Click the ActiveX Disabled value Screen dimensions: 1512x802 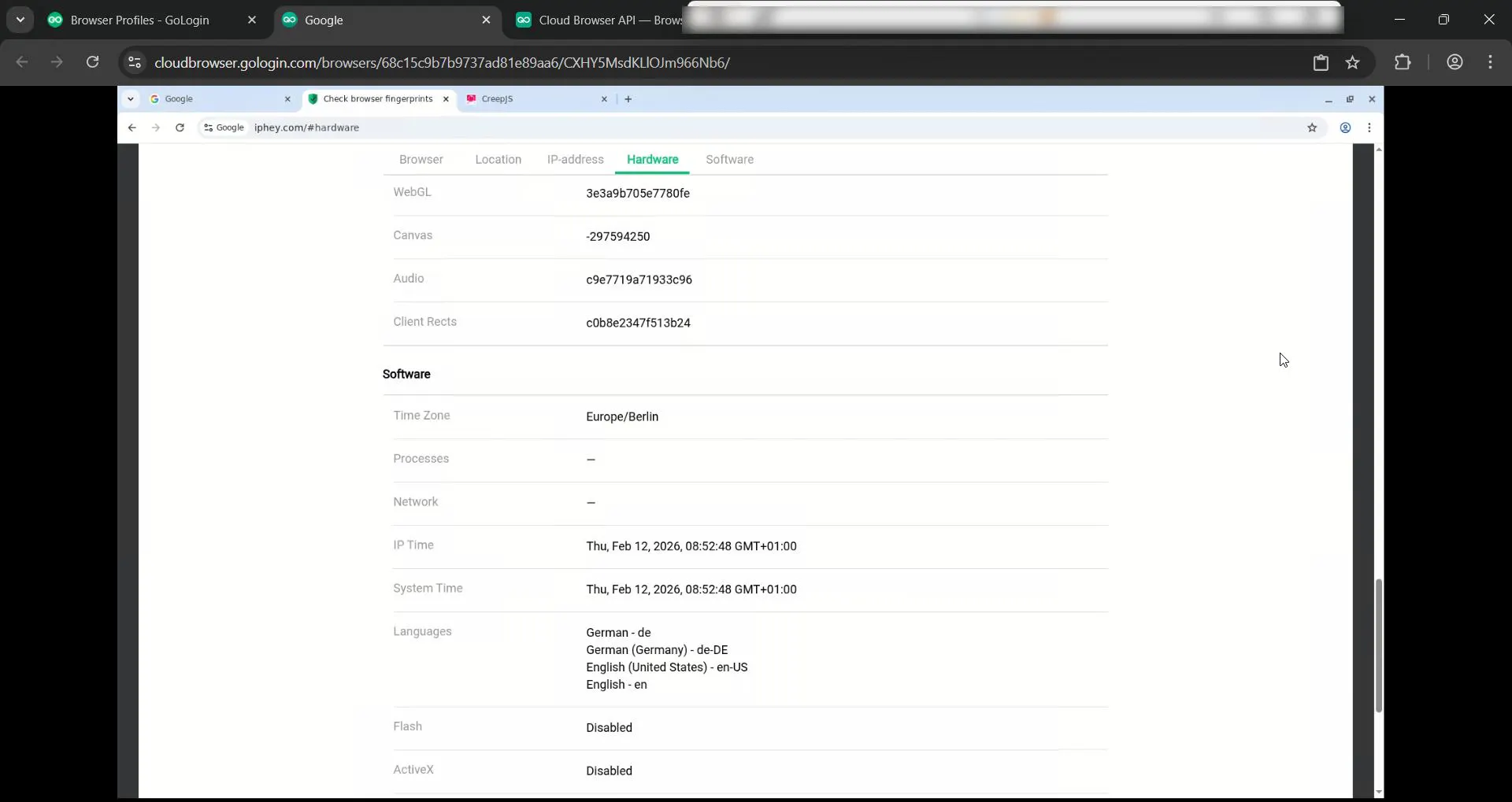[x=609, y=771]
